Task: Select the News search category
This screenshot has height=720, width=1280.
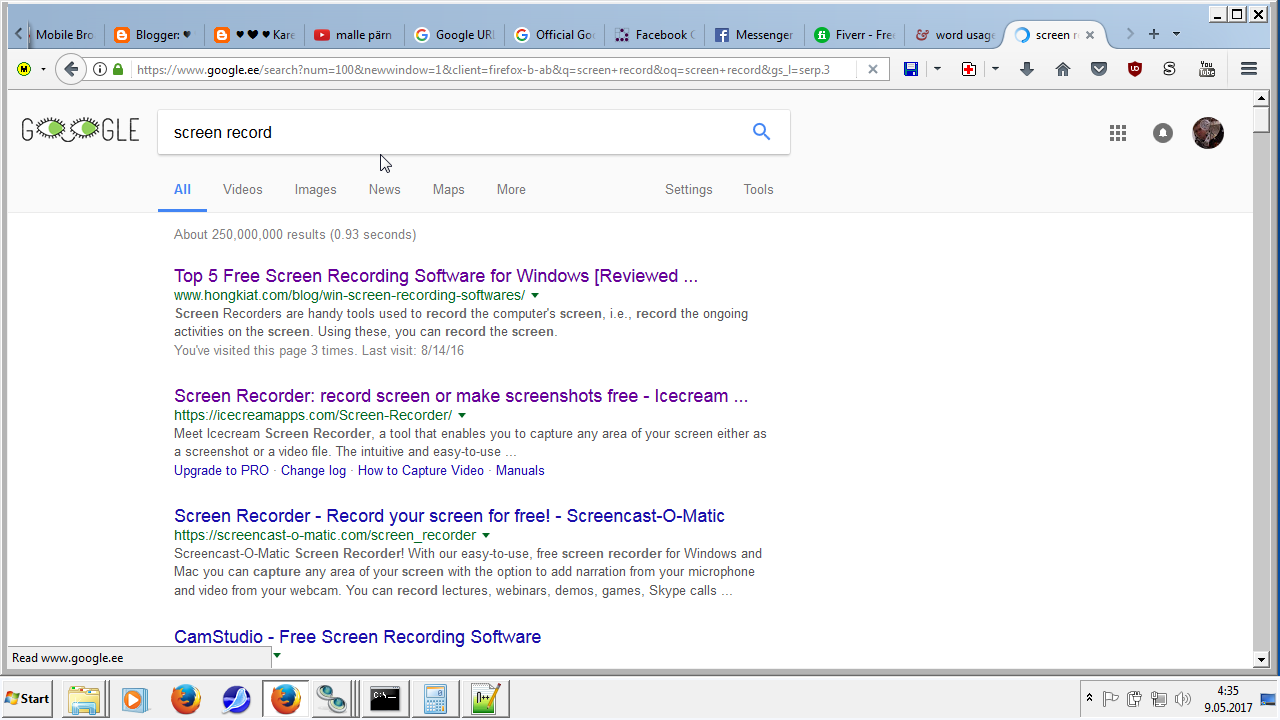Action: [x=384, y=189]
